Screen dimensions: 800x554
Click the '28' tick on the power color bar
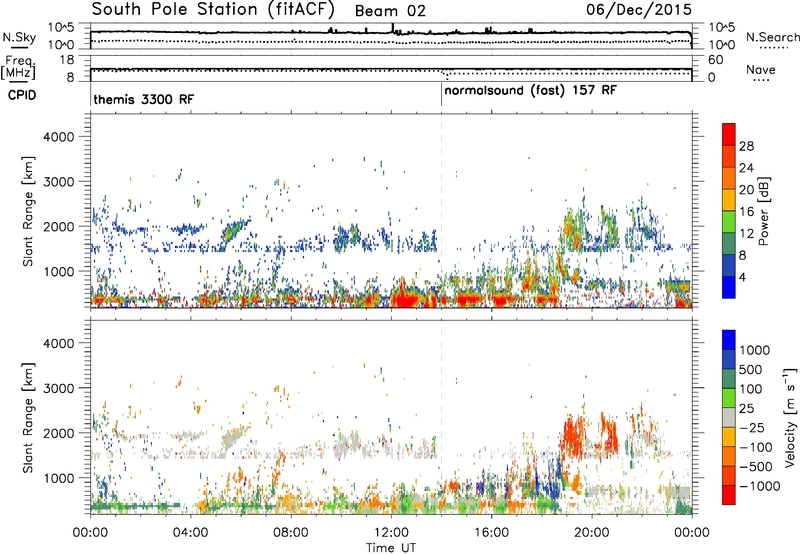746,146
